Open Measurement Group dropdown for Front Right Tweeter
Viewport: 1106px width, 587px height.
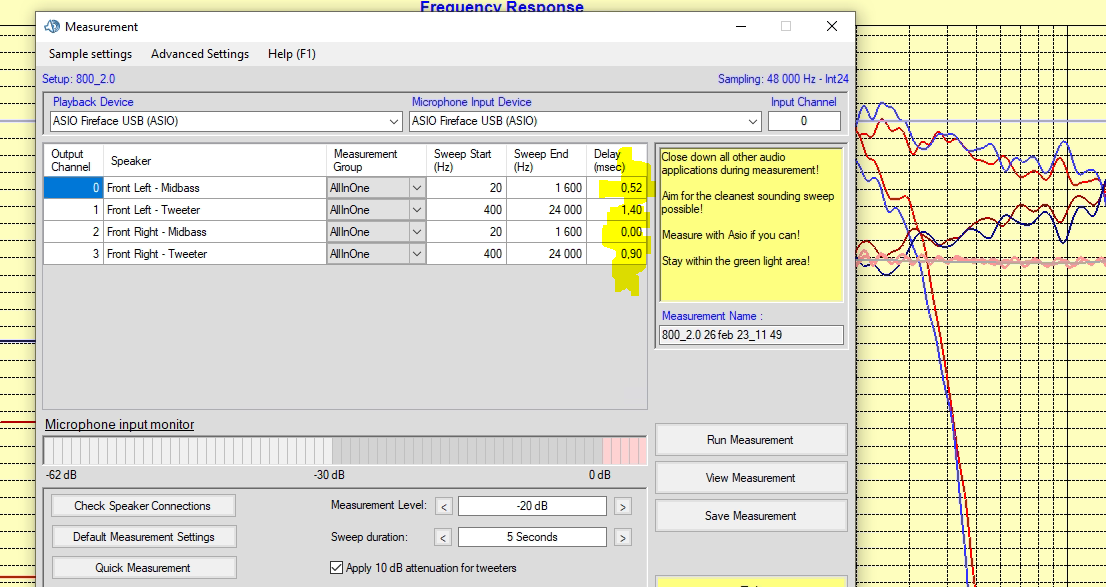[416, 254]
